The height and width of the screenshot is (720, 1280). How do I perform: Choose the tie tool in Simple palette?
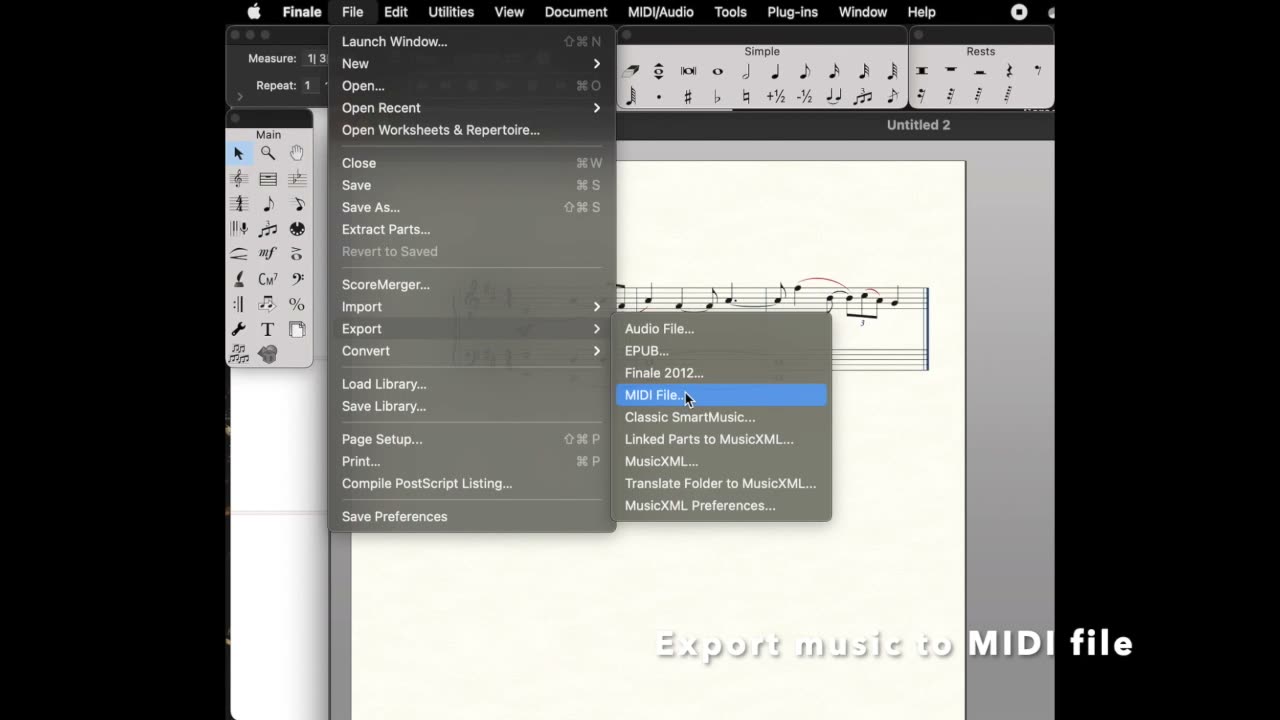tap(834, 97)
